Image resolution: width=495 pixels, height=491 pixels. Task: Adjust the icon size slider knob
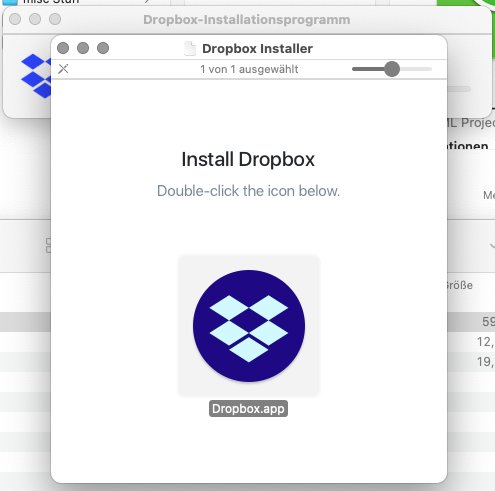pyautogui.click(x=392, y=69)
